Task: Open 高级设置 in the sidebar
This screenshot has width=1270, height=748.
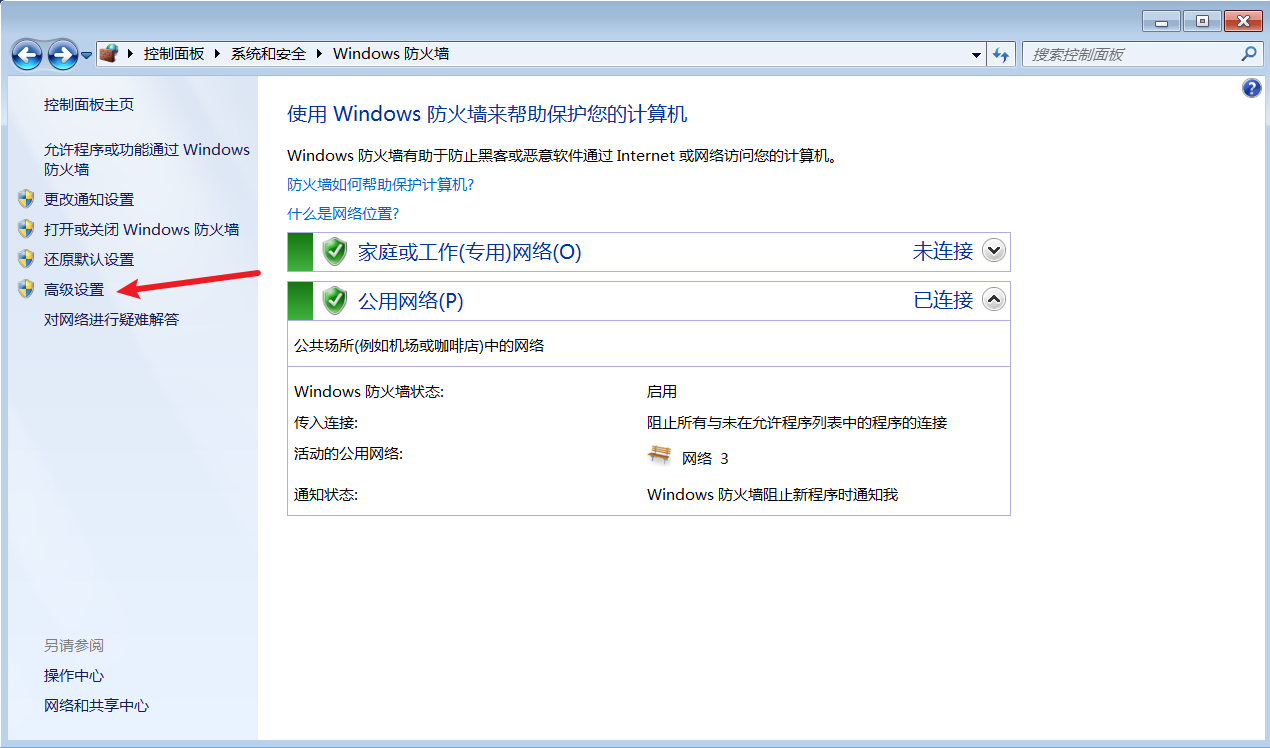Action: click(74, 289)
